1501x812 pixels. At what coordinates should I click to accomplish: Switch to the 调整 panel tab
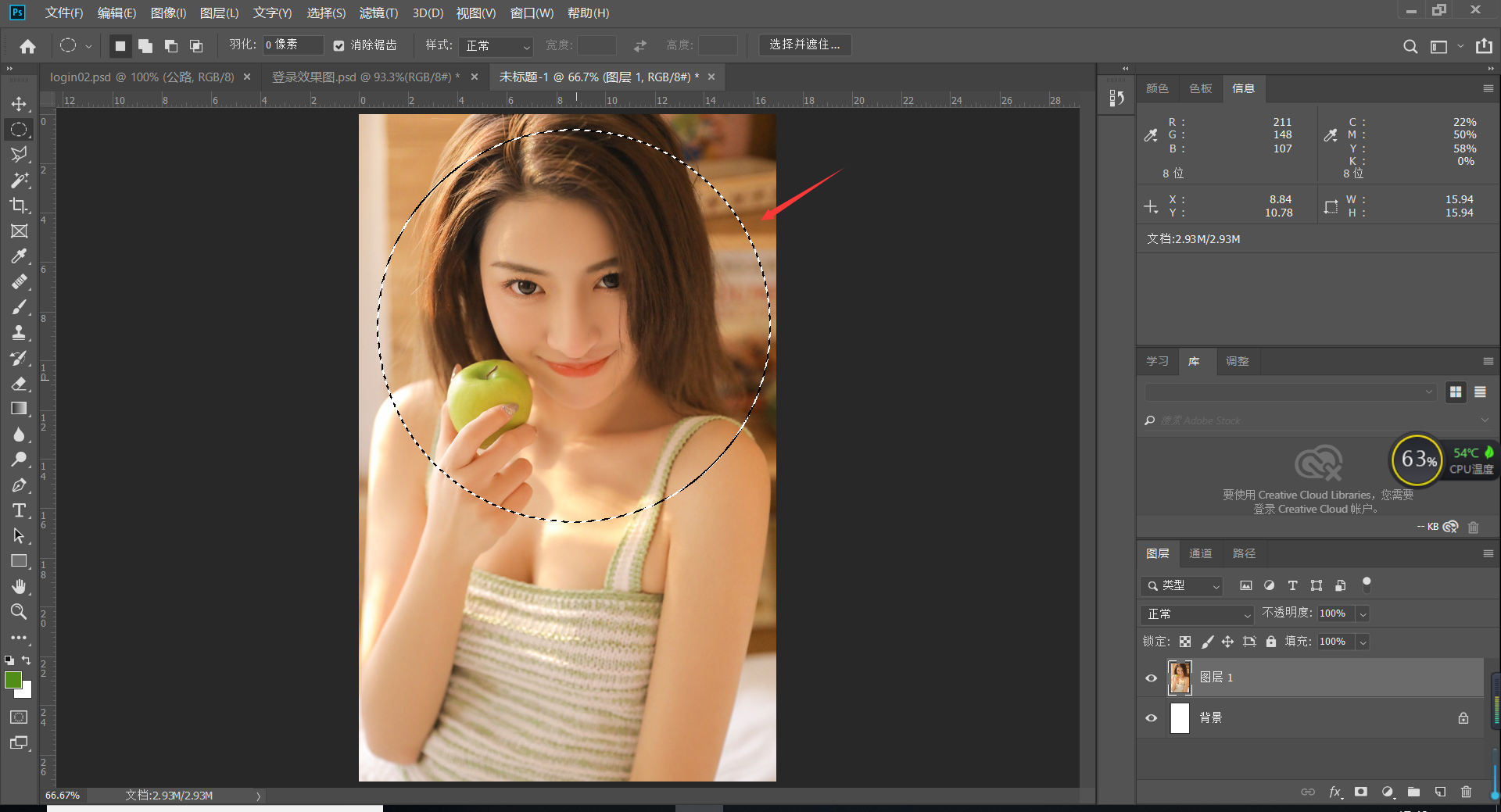1237,361
